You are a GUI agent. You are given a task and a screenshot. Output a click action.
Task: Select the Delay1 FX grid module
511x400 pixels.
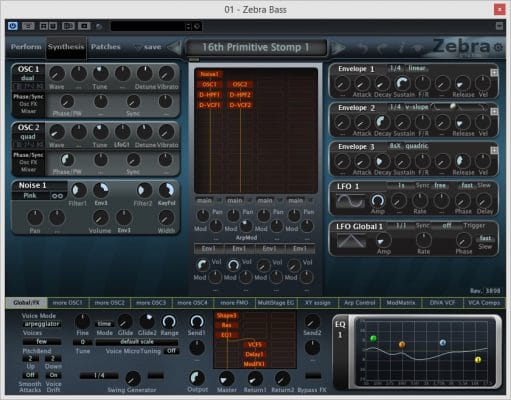[255, 354]
